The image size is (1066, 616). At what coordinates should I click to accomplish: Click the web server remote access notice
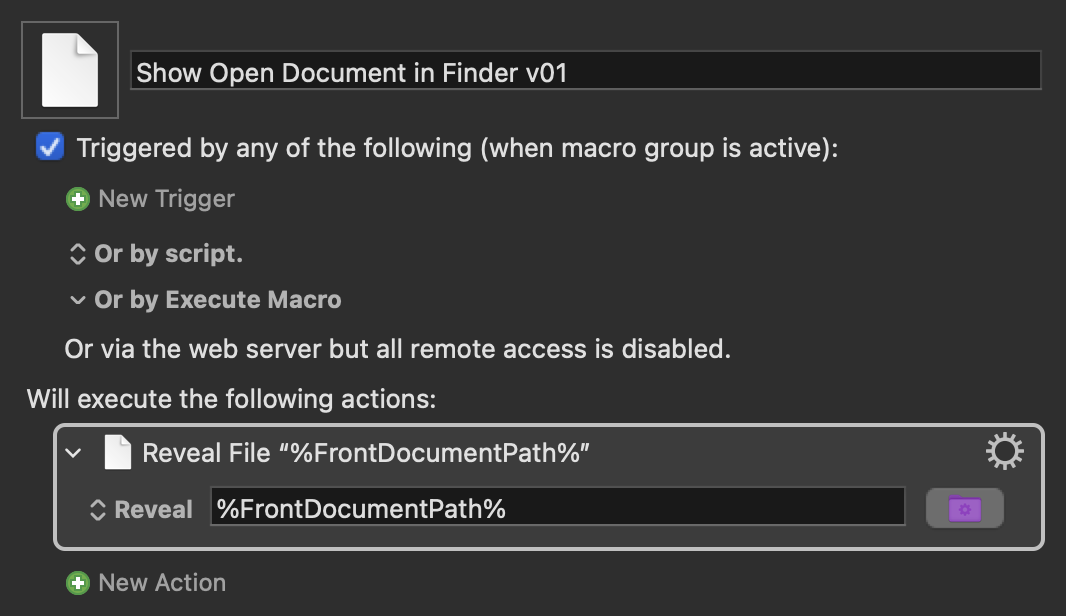point(398,349)
